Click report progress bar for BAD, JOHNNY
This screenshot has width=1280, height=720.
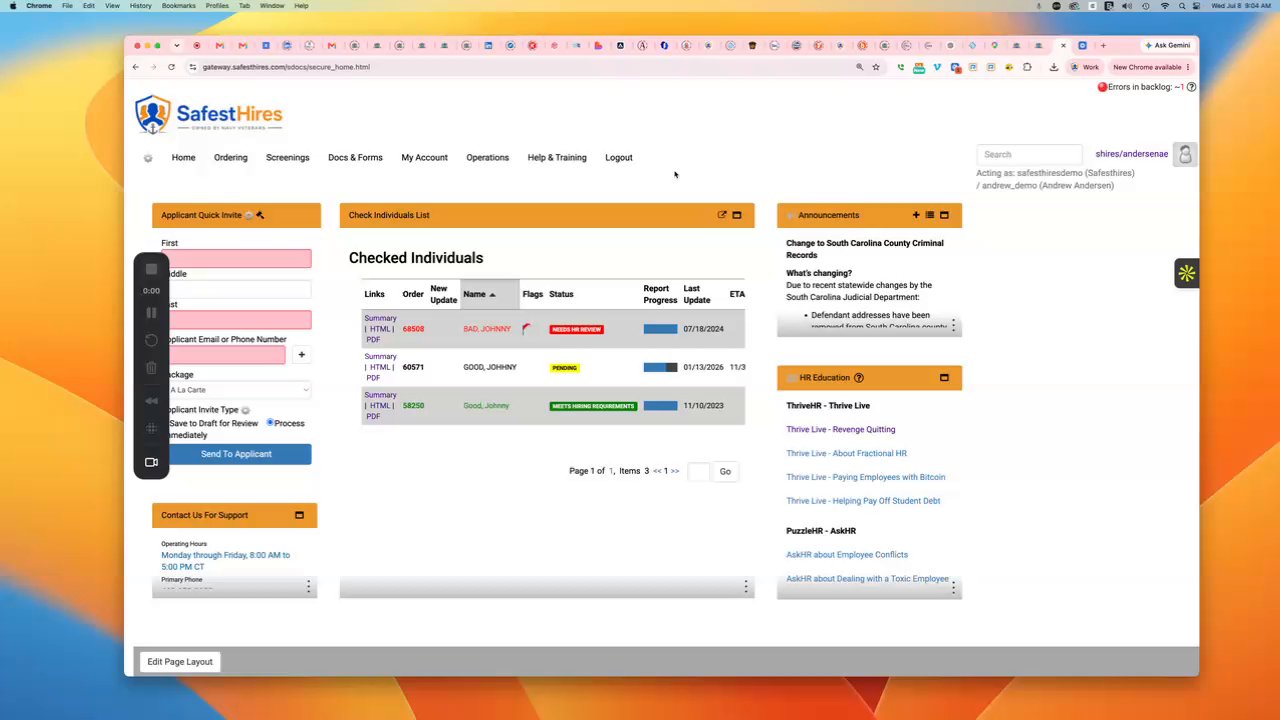[660, 329]
